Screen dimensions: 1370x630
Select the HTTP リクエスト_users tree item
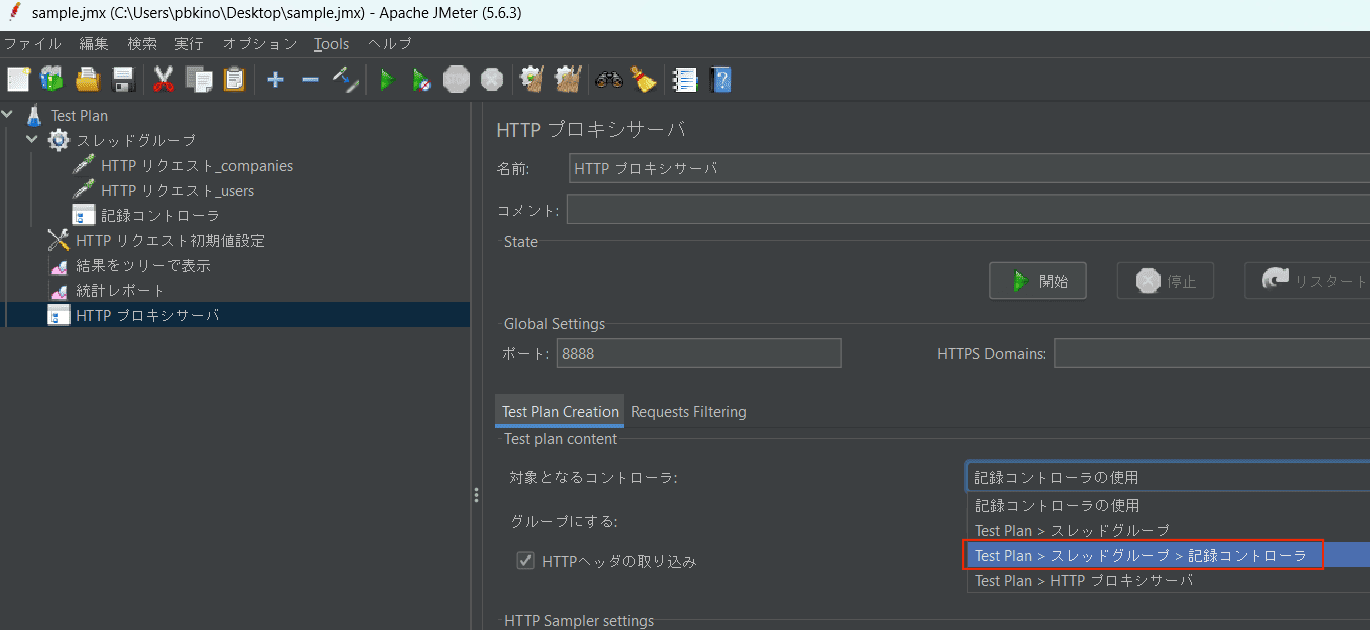178,190
